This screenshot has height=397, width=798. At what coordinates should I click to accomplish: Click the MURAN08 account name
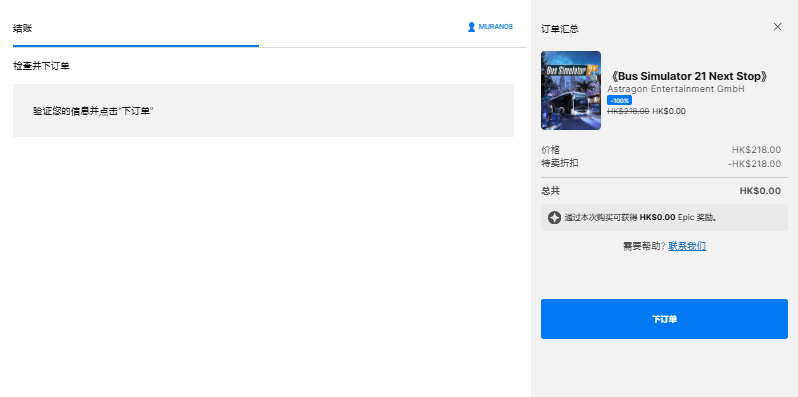point(495,26)
